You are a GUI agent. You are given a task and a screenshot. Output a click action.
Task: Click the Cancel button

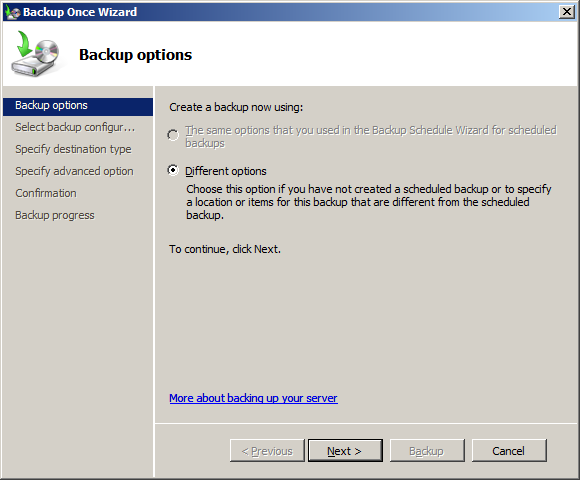point(509,450)
